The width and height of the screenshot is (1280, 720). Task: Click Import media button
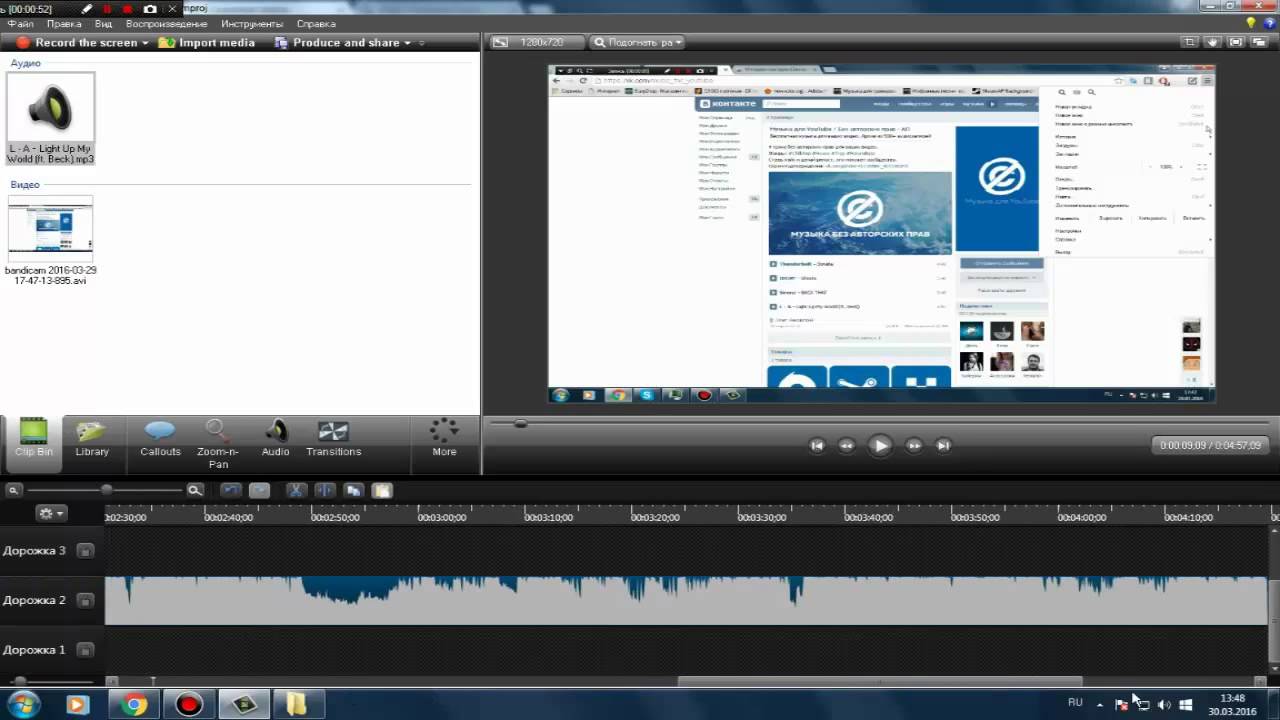[x=207, y=43]
